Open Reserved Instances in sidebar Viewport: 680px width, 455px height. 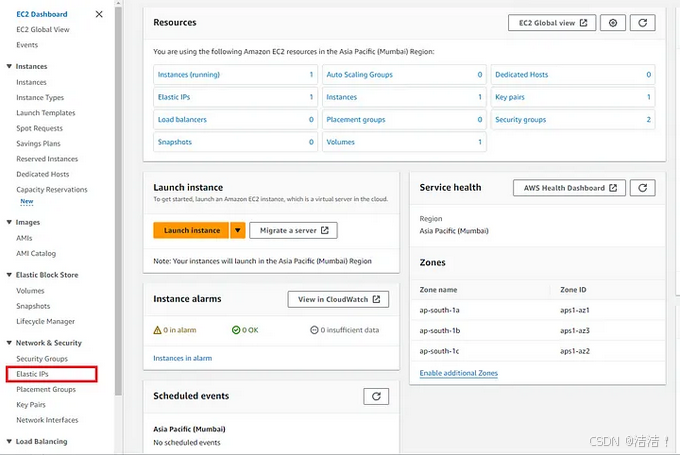[x=47, y=159]
